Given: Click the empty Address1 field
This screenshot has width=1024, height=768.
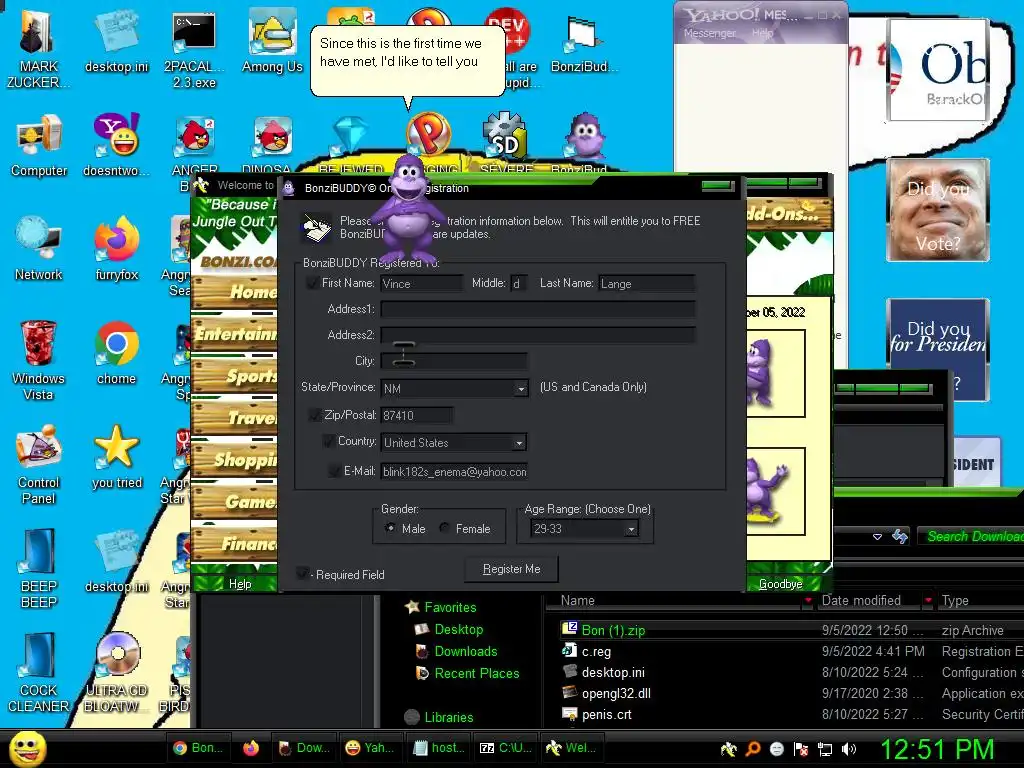Looking at the screenshot, I should click(x=538, y=309).
